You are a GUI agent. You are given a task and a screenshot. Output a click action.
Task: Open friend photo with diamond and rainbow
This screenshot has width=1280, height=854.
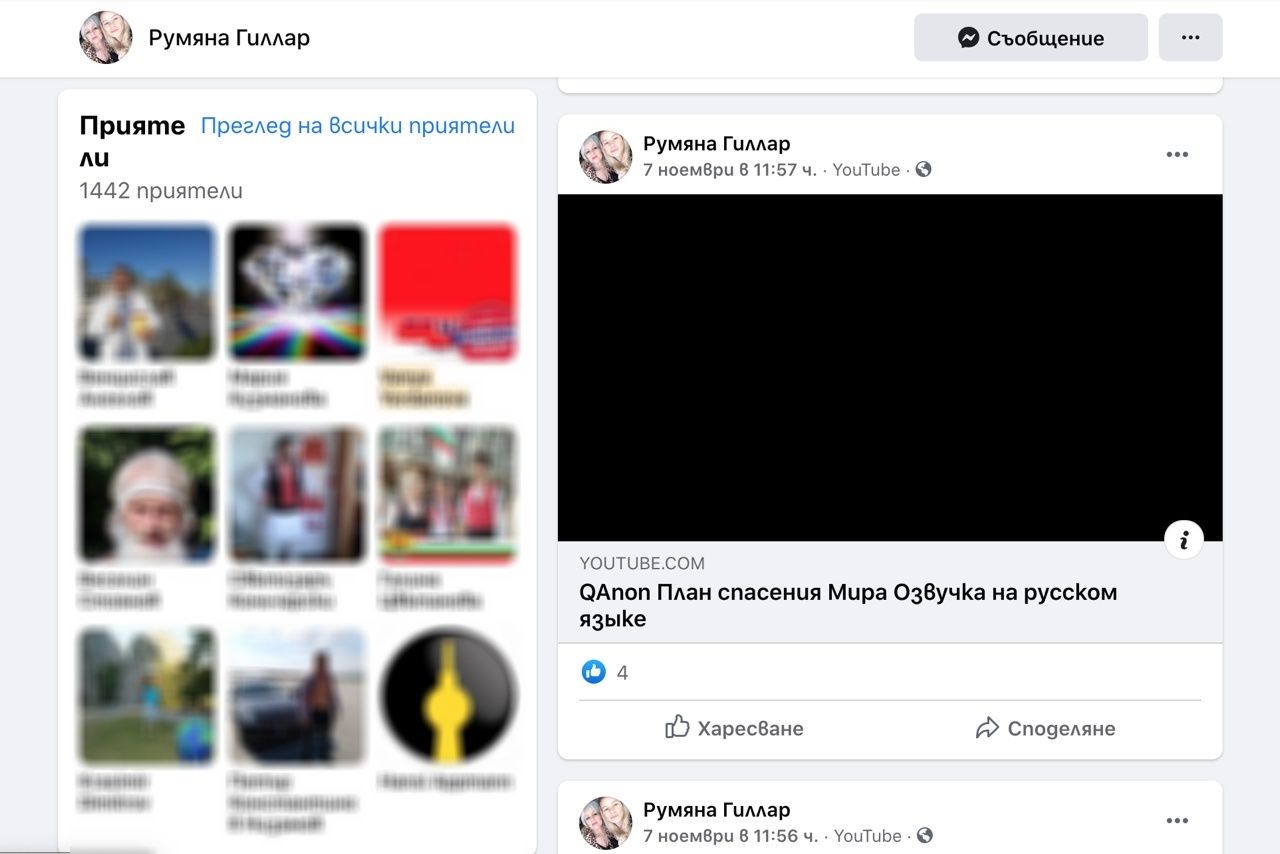(297, 292)
